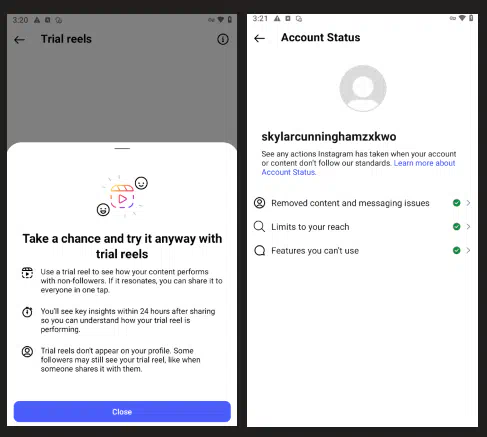Tap the green check for Features you can't use

point(457,250)
